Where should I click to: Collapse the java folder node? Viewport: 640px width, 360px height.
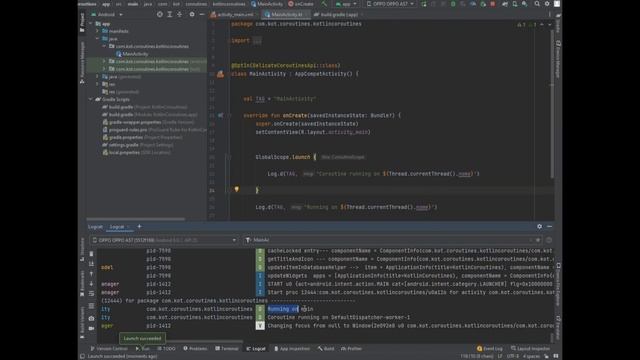tap(97, 39)
